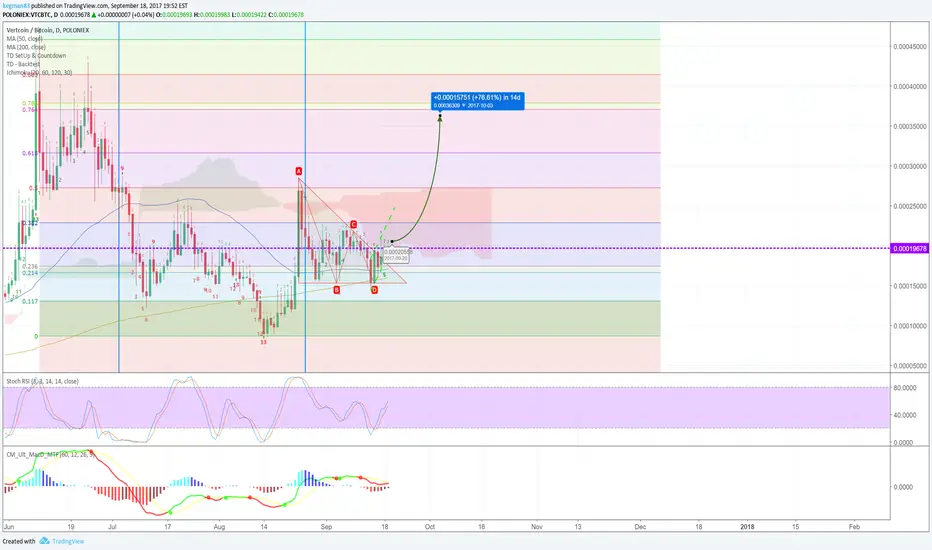Click the red pattern point D marker
The width and height of the screenshot is (932, 550).
(x=374, y=290)
